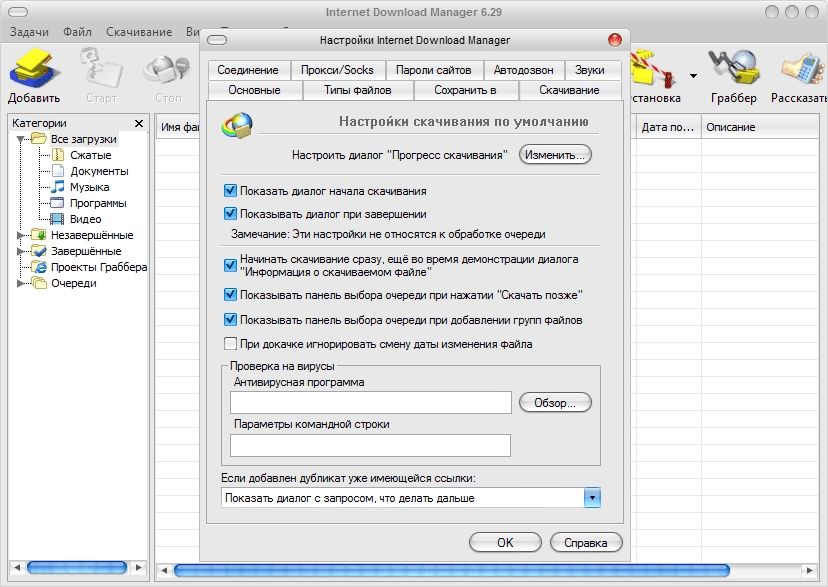Confirm settings with OK button
The image size is (828, 587).
tap(505, 543)
